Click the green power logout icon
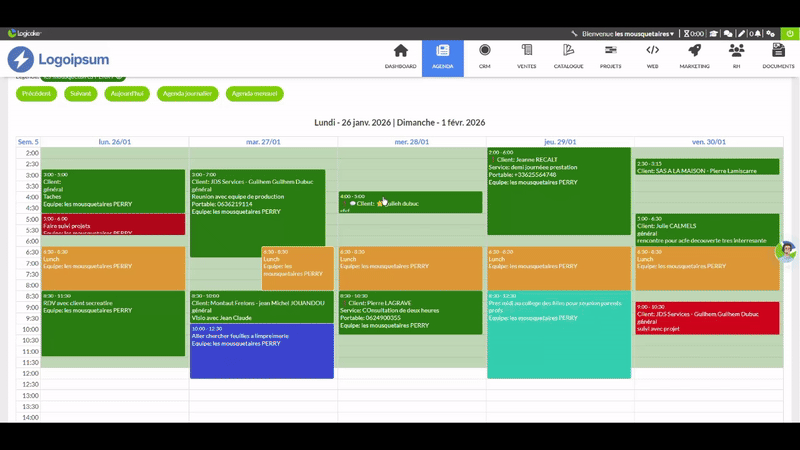800x450 pixels. pyautogui.click(x=790, y=34)
